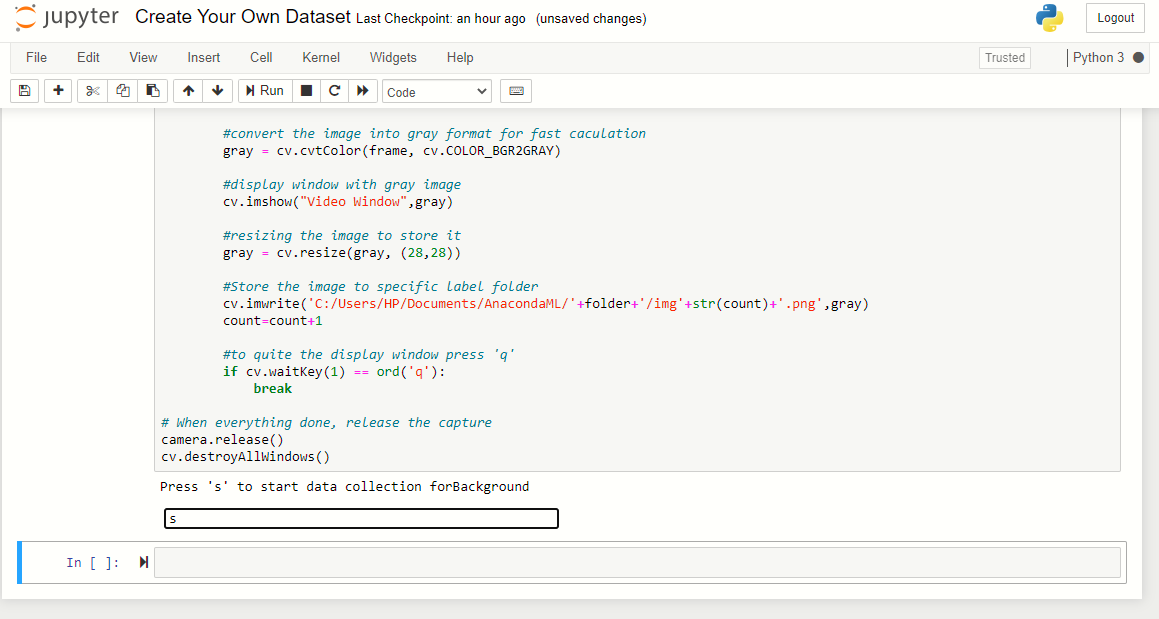The height and width of the screenshot is (619, 1159).
Task: Paste cells below
Action: point(153,91)
